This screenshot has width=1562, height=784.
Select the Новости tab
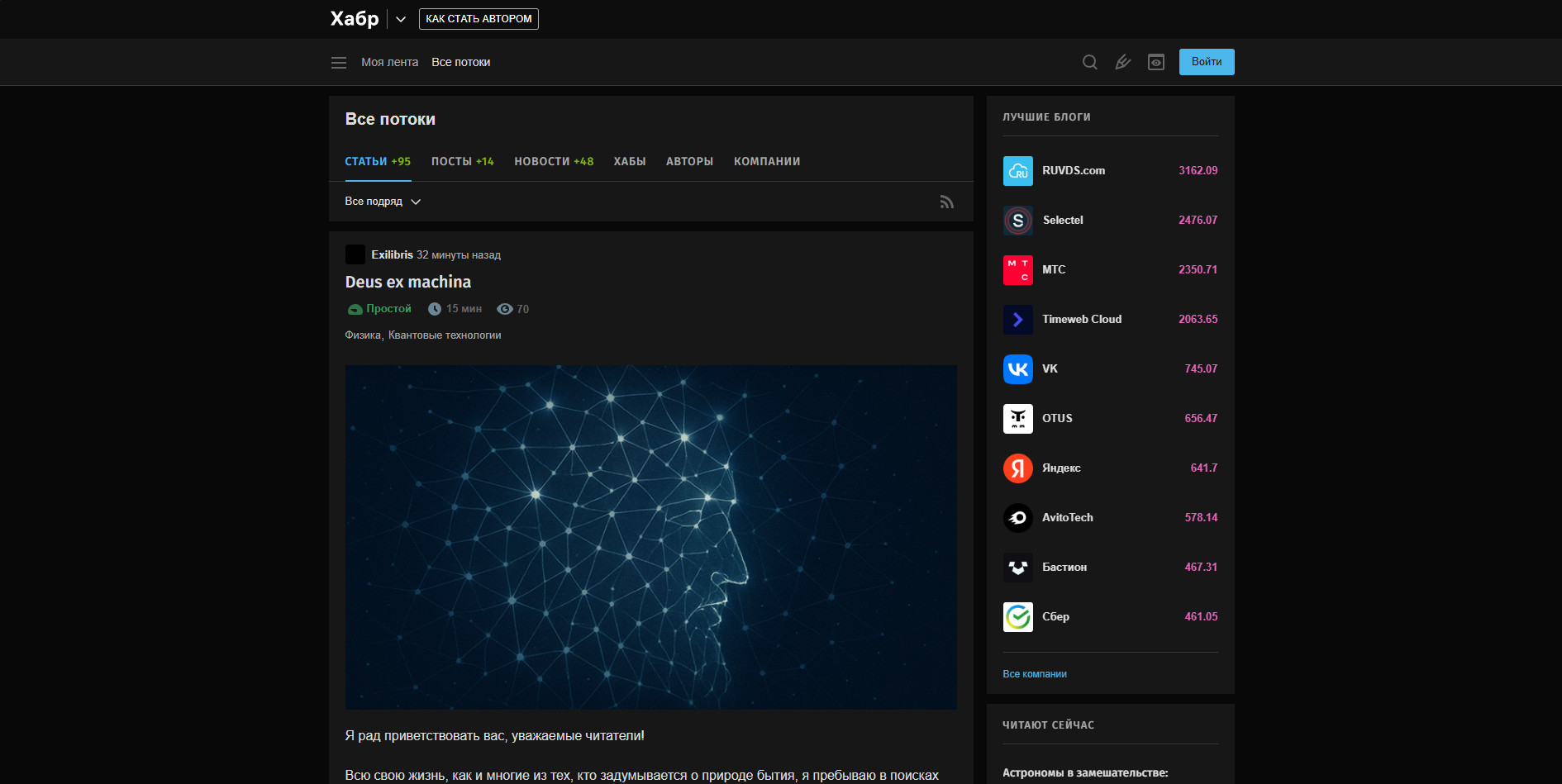(554, 161)
